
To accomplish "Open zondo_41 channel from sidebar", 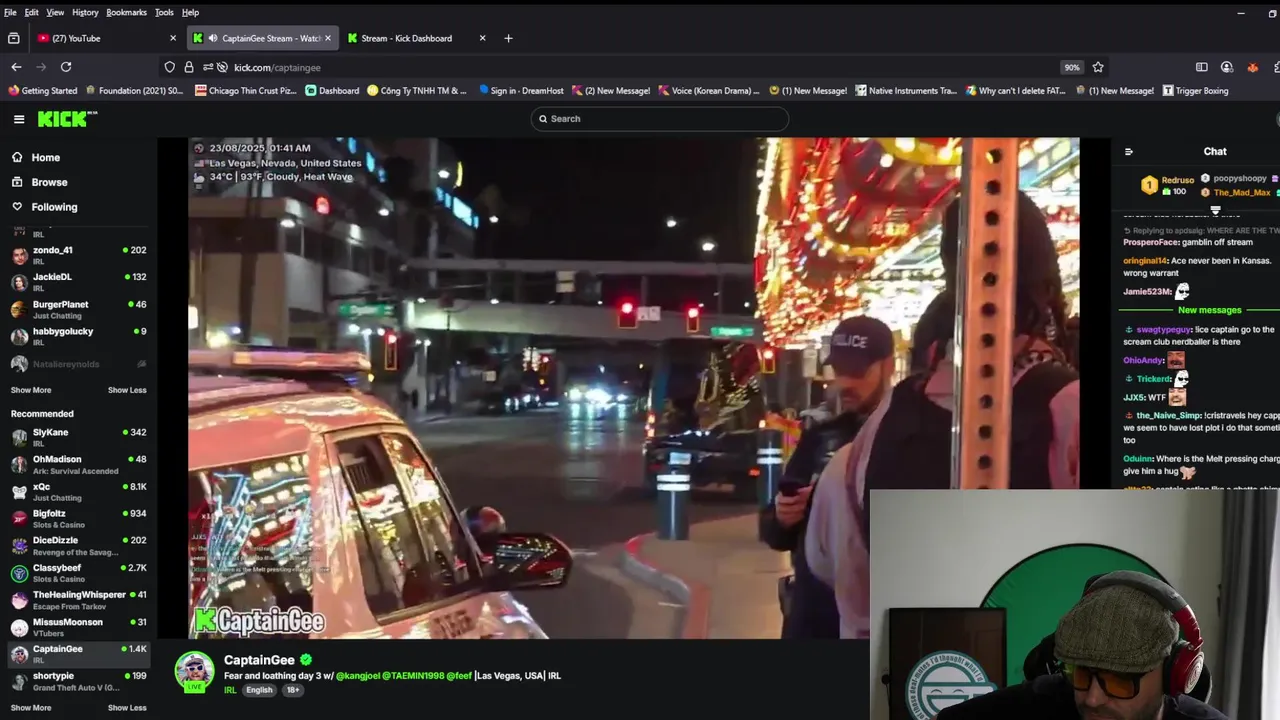I will click(x=78, y=255).
